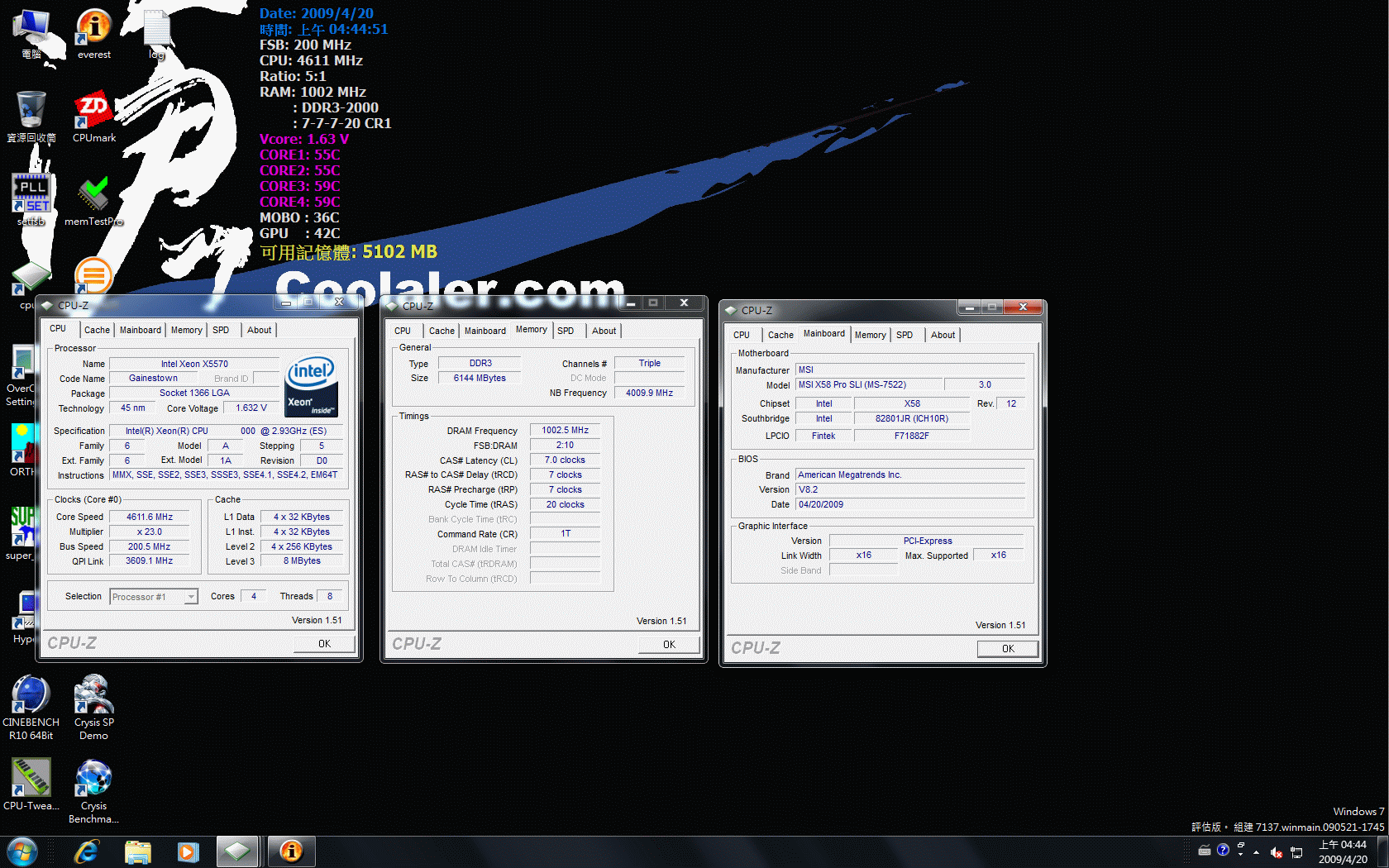Select Cache tab in middle CPU-Z window
The image size is (1389, 868).
tap(442, 331)
